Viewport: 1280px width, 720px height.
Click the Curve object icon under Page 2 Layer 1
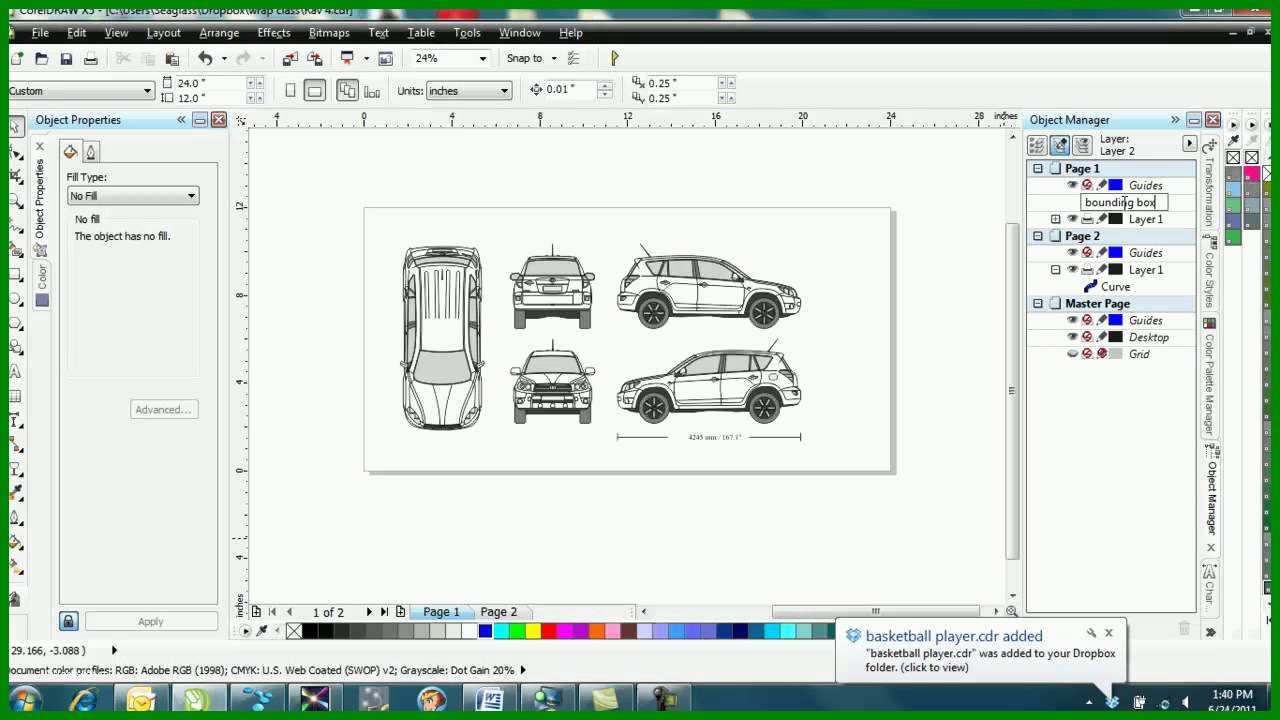[1091, 287]
